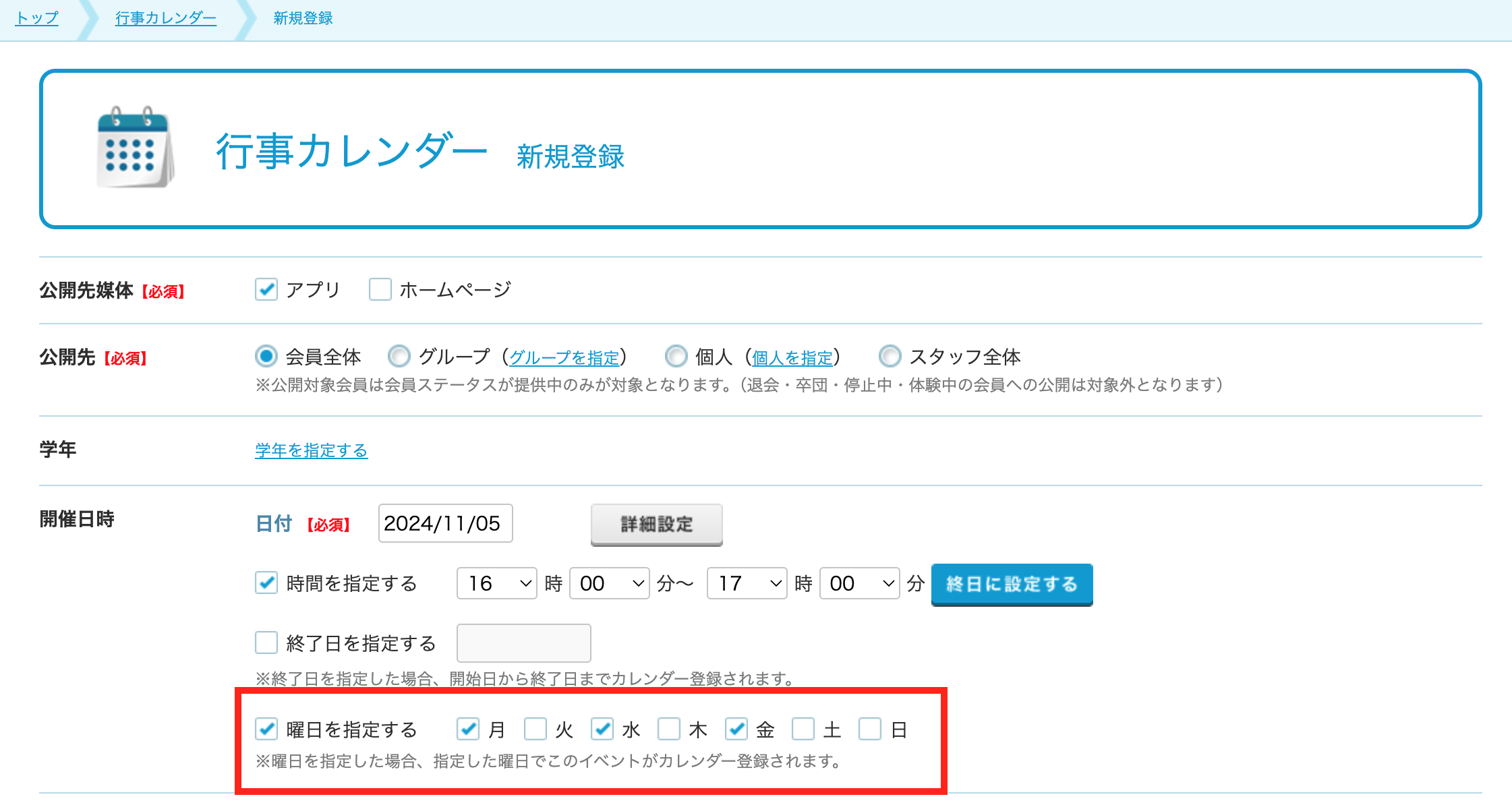
Task: Select スタッフ全体 radio button
Action: pos(890,356)
